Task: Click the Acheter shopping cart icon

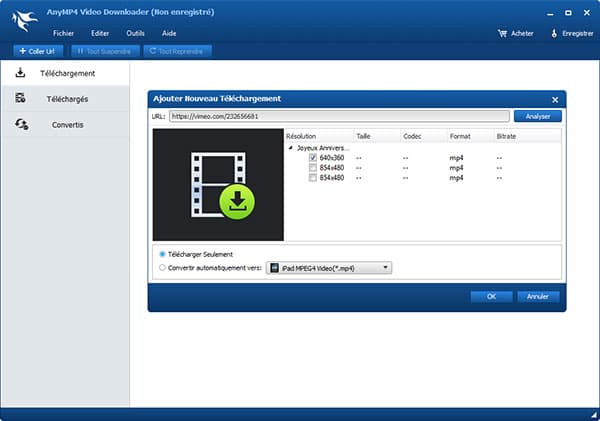Action: (x=502, y=33)
